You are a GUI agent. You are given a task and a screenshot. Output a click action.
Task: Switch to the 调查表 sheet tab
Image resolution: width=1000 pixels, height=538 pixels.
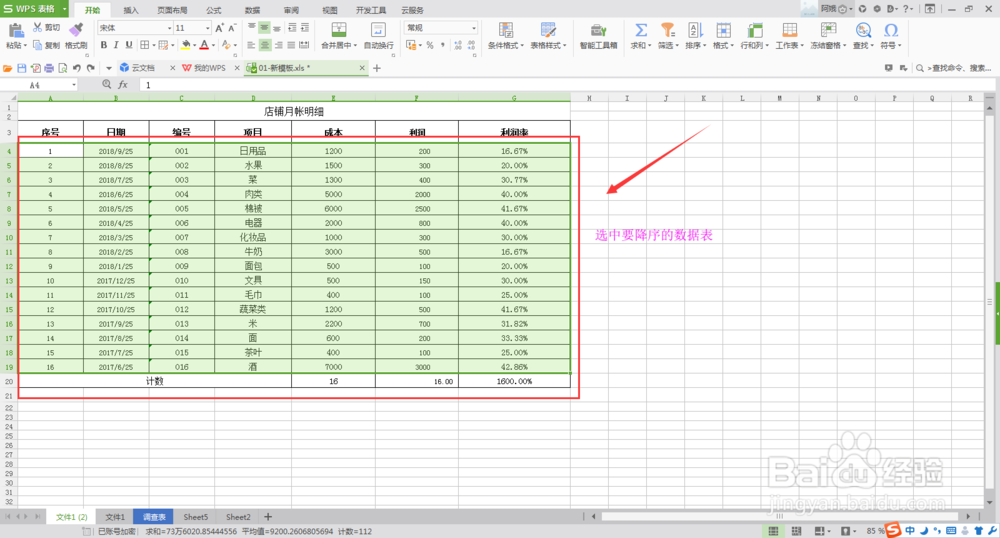click(x=154, y=517)
